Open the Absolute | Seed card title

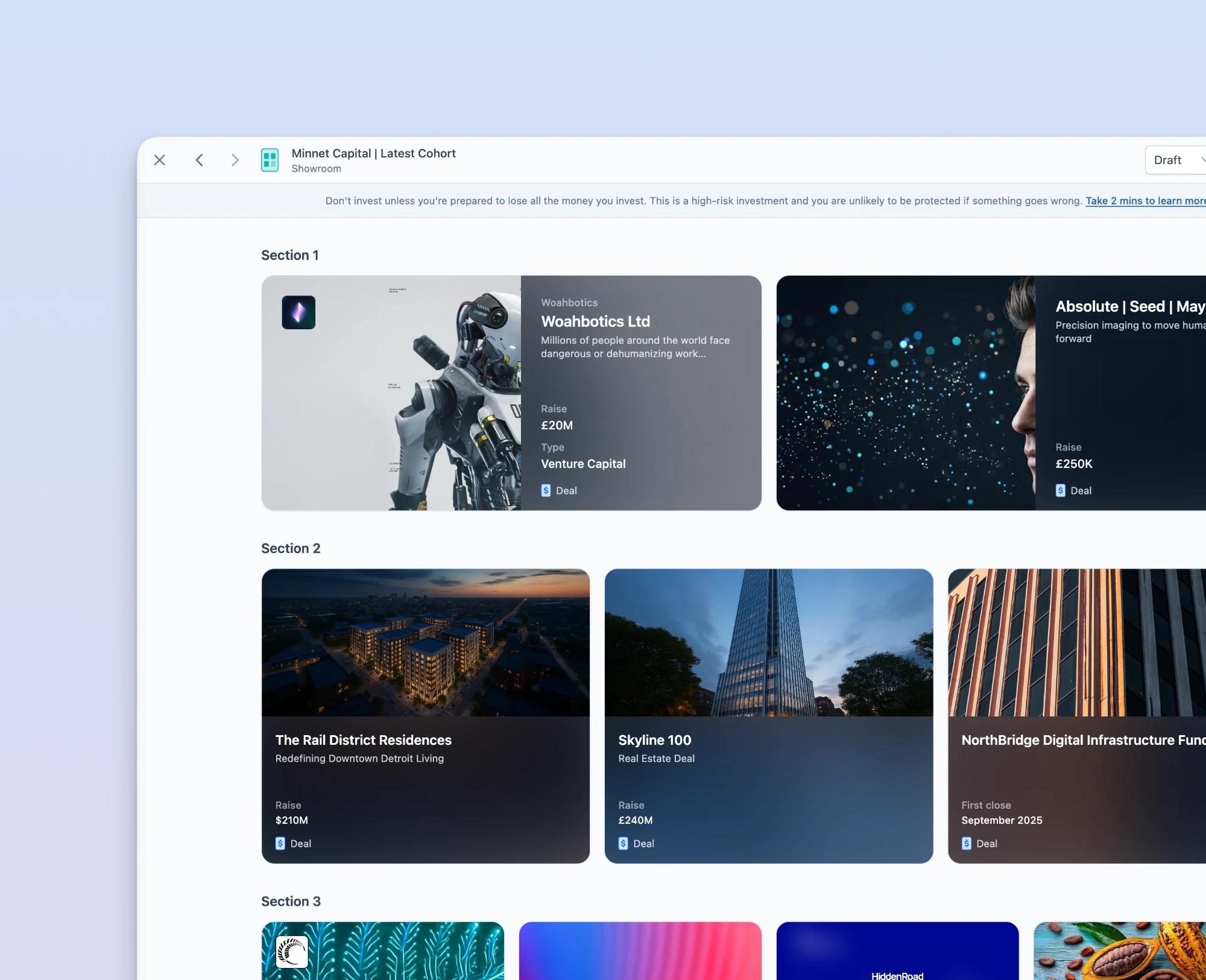(x=1130, y=306)
